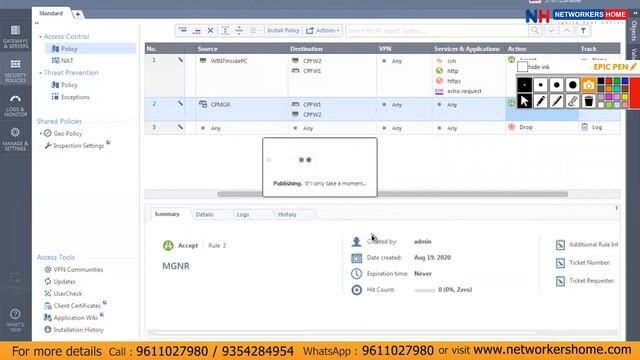Click Additional Rule Info edit icon

coord(560,245)
